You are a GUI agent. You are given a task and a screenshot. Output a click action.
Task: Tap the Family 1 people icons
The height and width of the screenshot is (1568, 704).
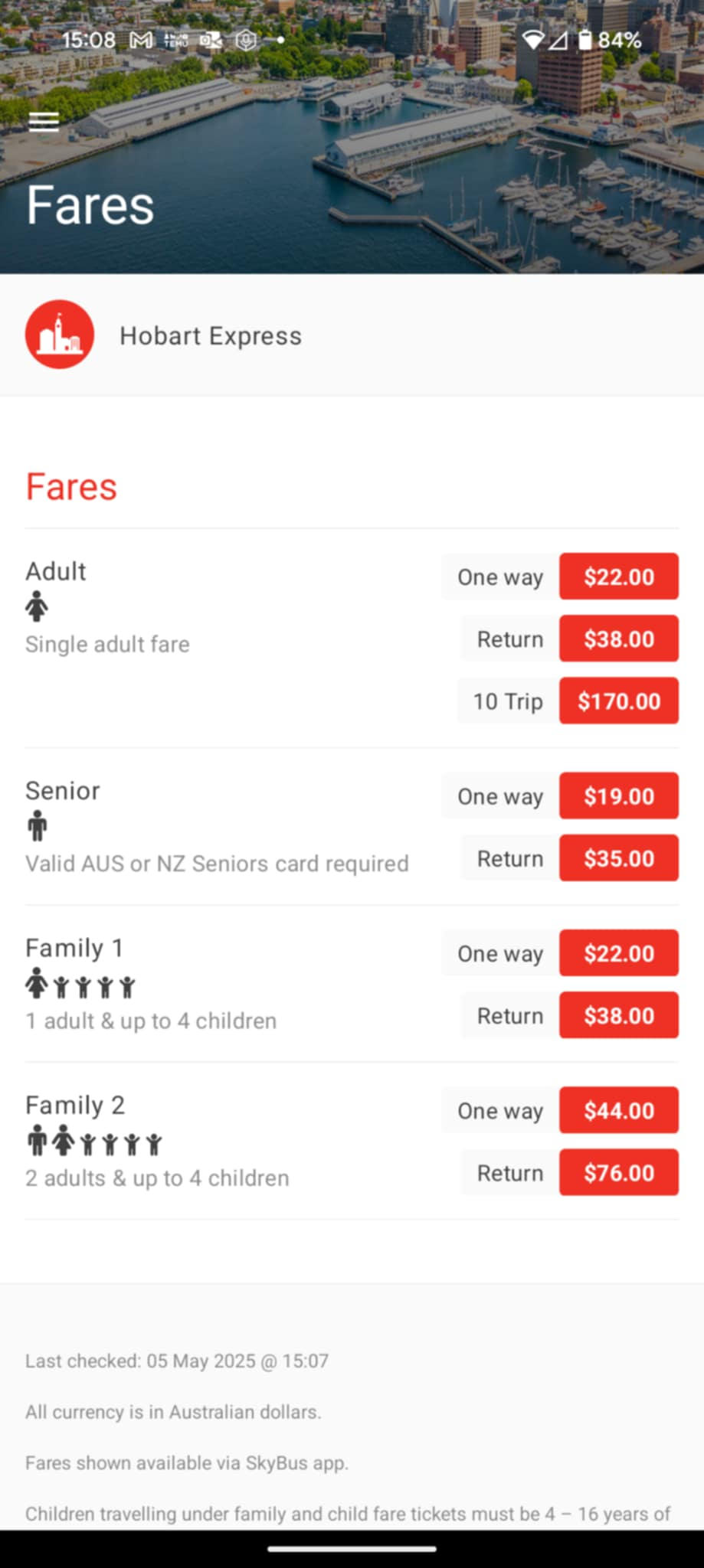click(80, 984)
